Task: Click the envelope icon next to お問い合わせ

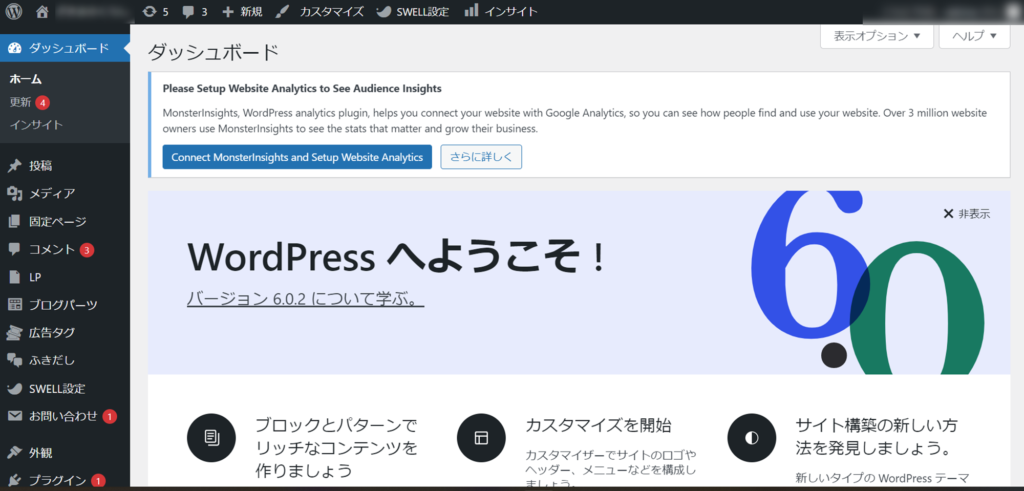Action: pyautogui.click(x=14, y=416)
